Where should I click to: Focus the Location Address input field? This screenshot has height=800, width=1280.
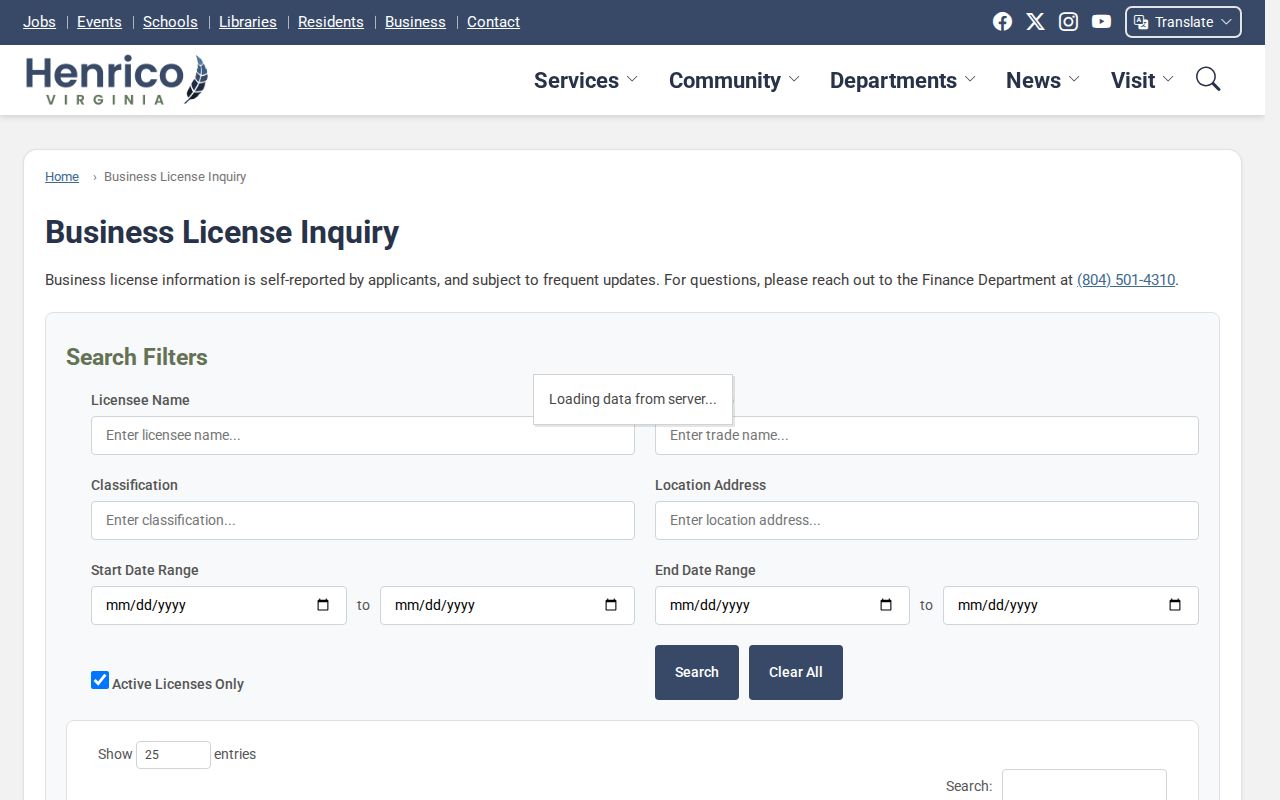coord(927,521)
